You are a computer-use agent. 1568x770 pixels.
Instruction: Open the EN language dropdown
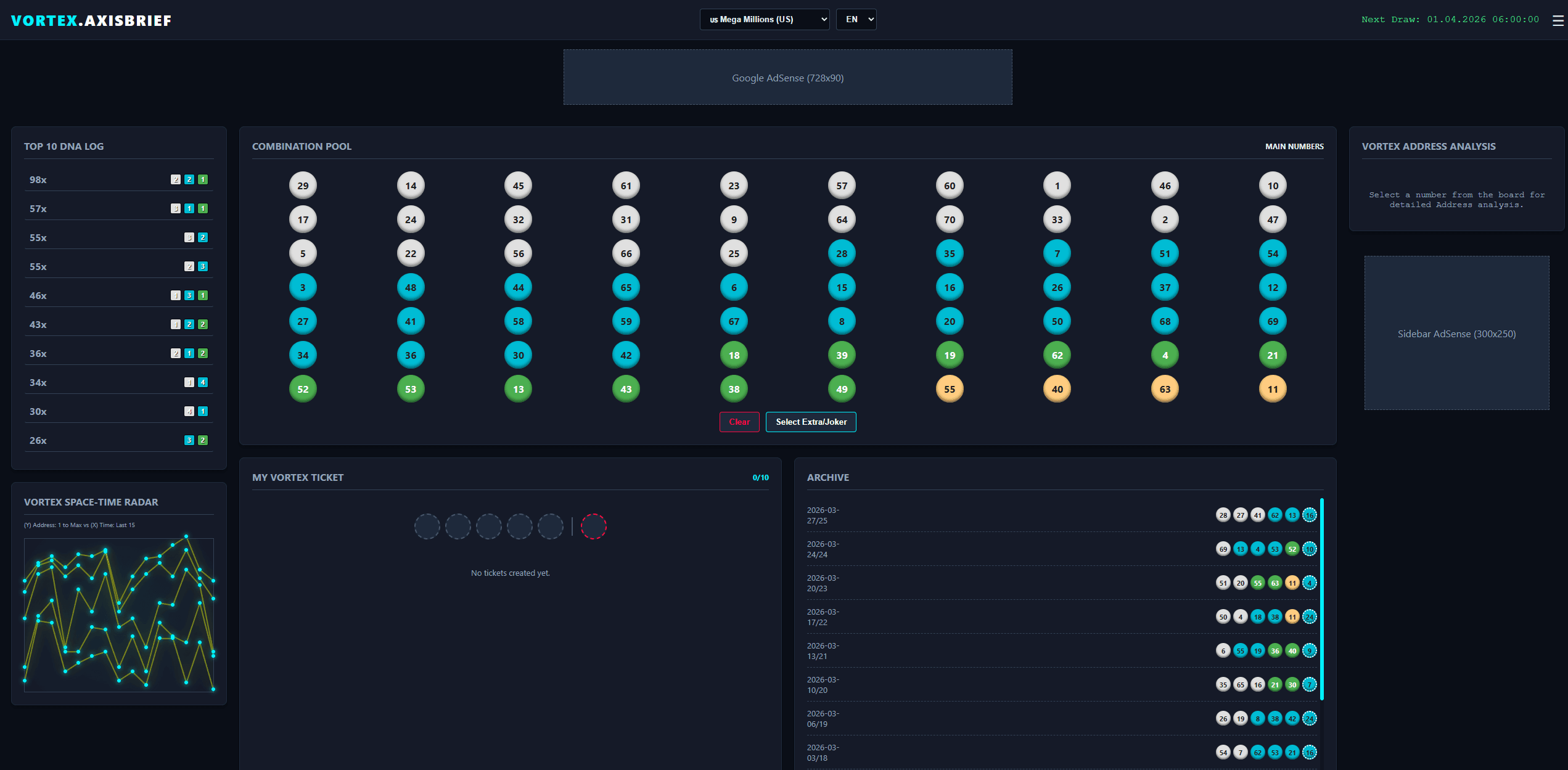click(856, 19)
